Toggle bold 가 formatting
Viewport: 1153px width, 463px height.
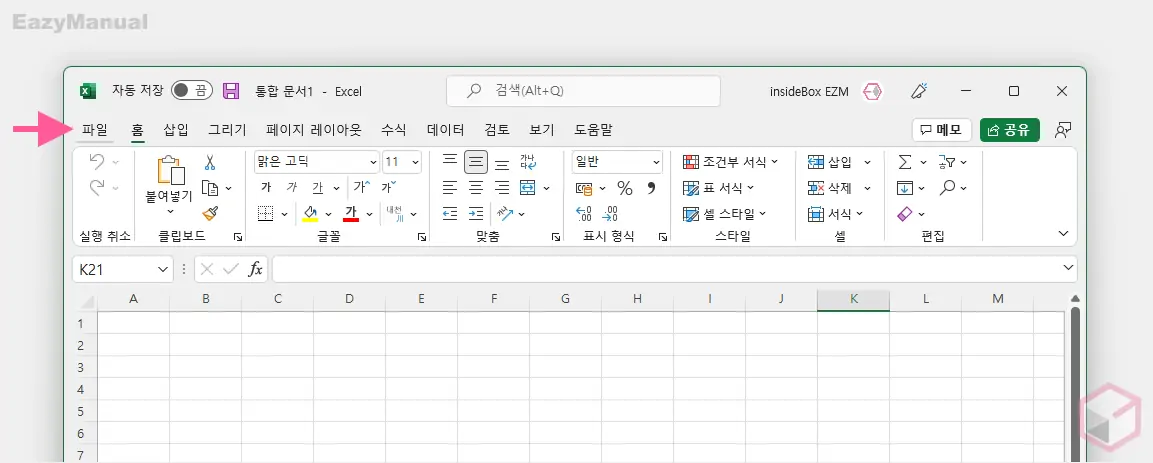point(266,187)
